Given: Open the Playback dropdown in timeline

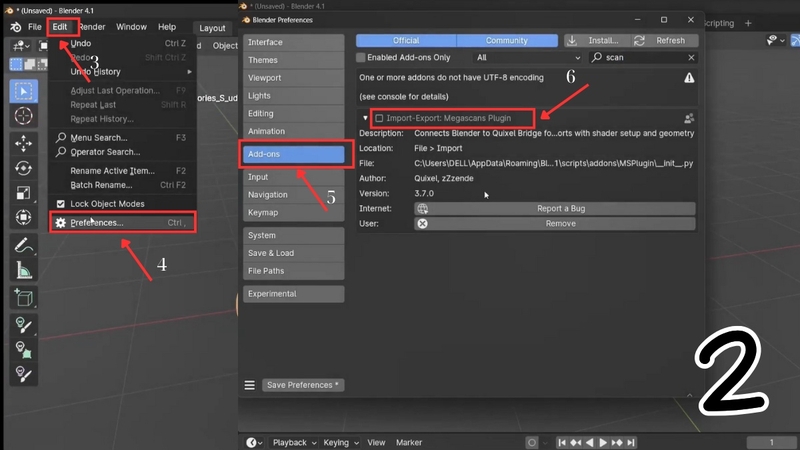Looking at the screenshot, I should (294, 442).
